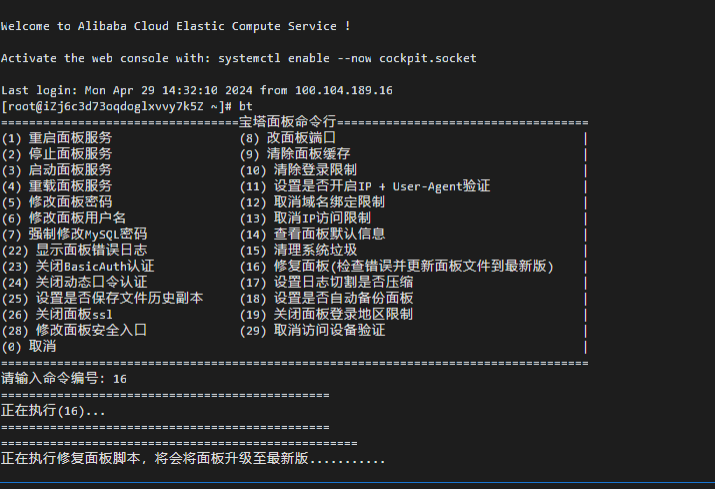Click the "(14) 查看面板默认信息" entry
The image size is (715, 489).
pyautogui.click(x=312, y=234)
